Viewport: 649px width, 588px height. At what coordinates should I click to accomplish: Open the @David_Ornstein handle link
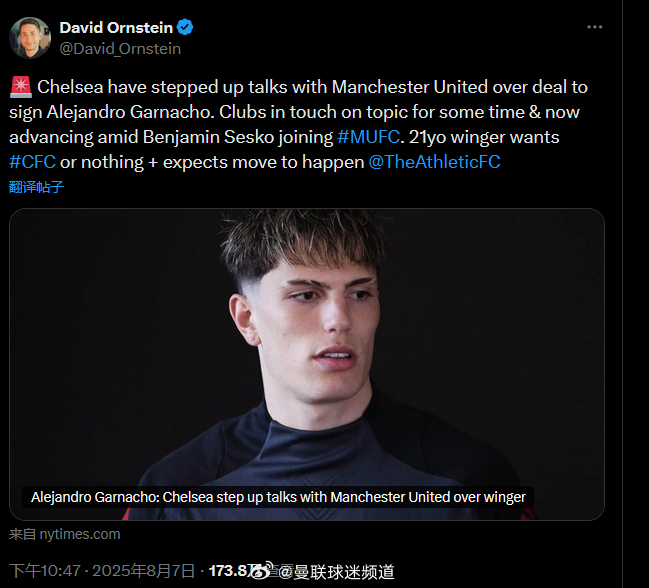pyautogui.click(x=120, y=49)
